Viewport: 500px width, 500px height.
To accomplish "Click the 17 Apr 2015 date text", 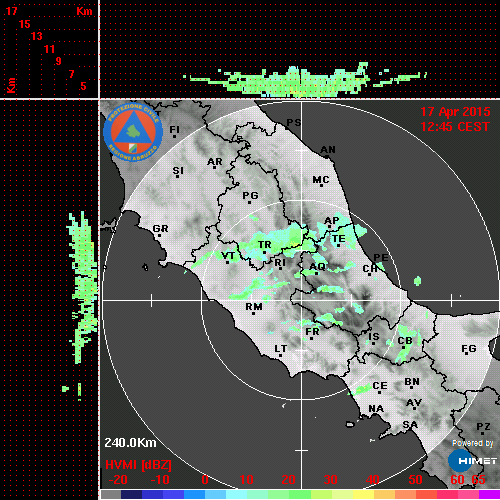I will click(x=455, y=112).
